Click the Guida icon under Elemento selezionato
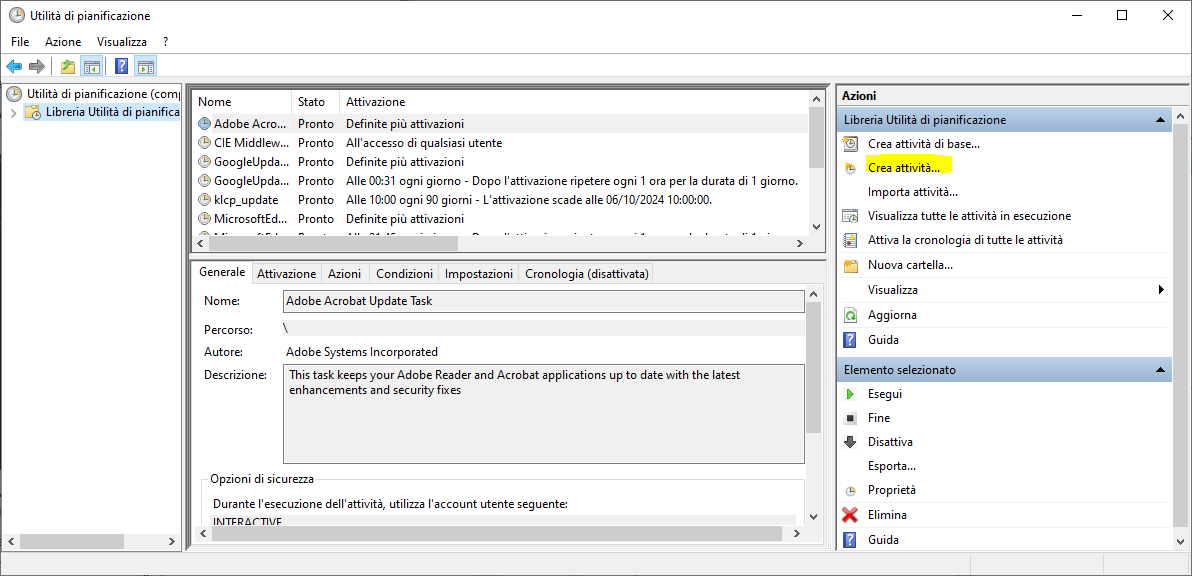Viewport: 1192px width, 576px height. point(851,540)
